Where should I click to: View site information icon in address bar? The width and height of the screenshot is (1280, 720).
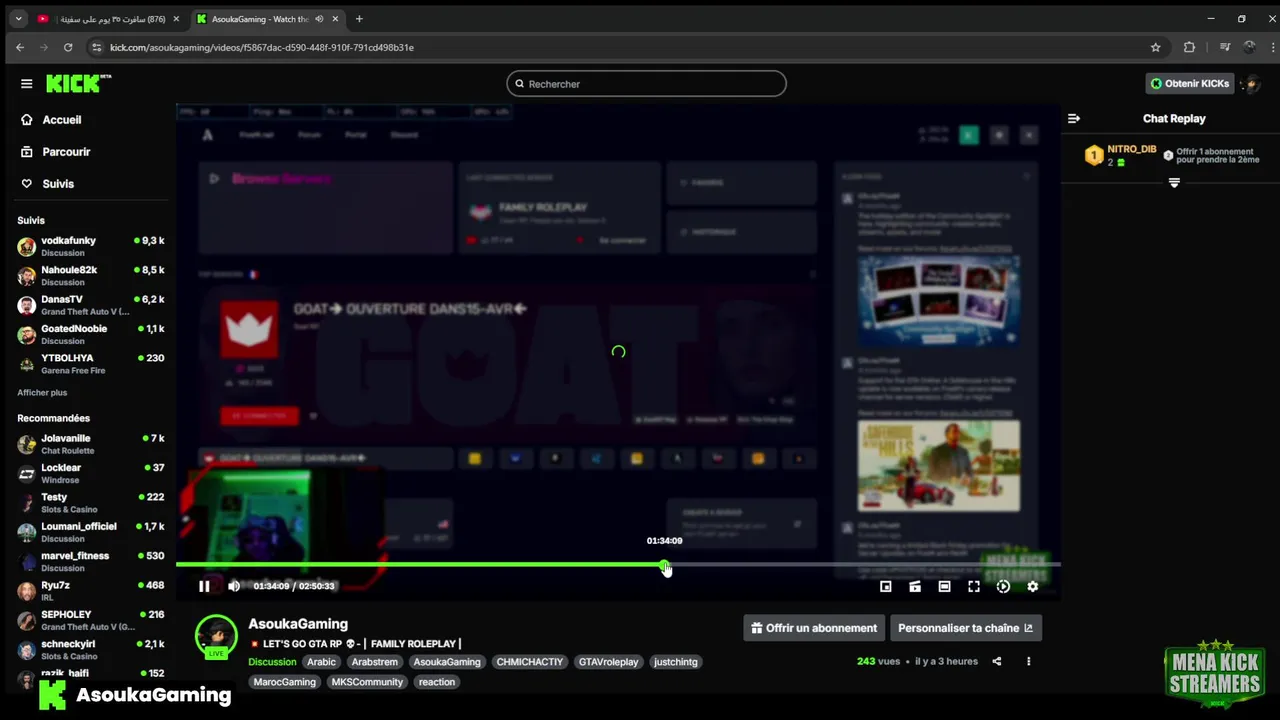(96, 47)
